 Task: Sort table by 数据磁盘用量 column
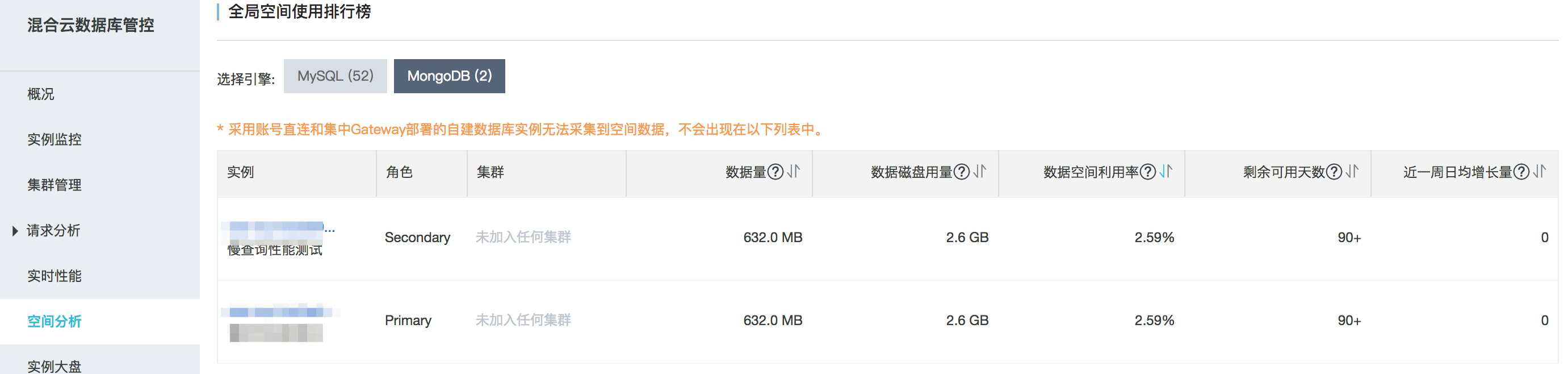979,172
